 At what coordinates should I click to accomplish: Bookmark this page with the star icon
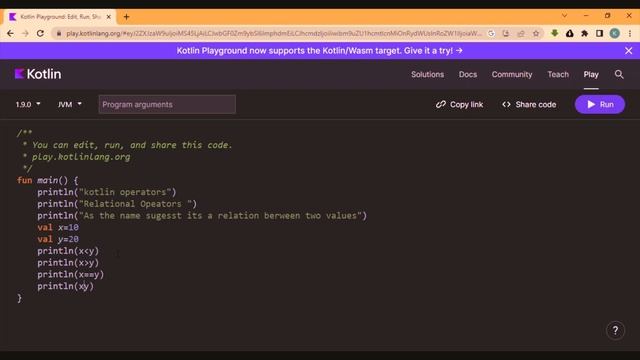coord(536,33)
